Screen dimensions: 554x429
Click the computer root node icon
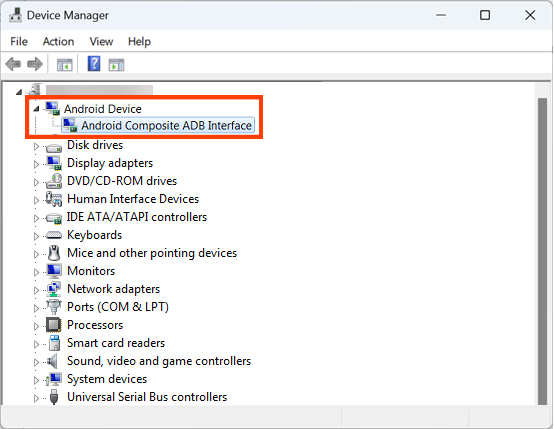click(x=34, y=89)
